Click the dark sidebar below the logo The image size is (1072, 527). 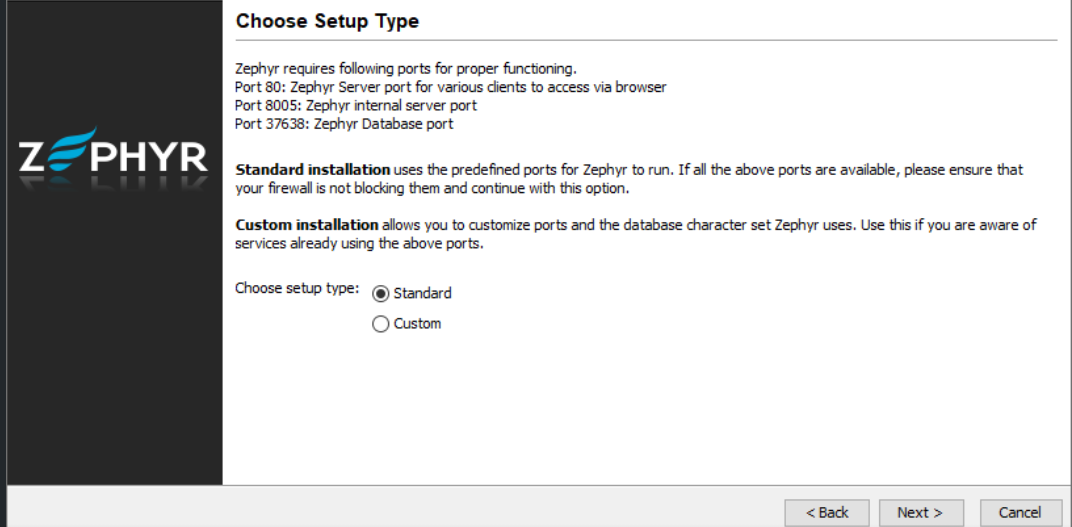click(113, 350)
